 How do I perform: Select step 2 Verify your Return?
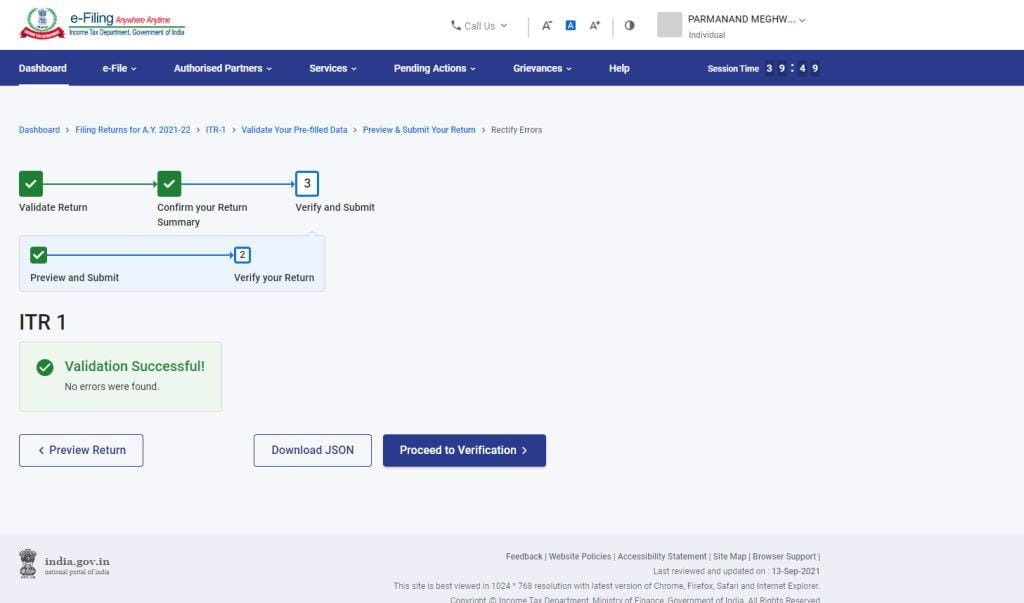tap(242, 254)
